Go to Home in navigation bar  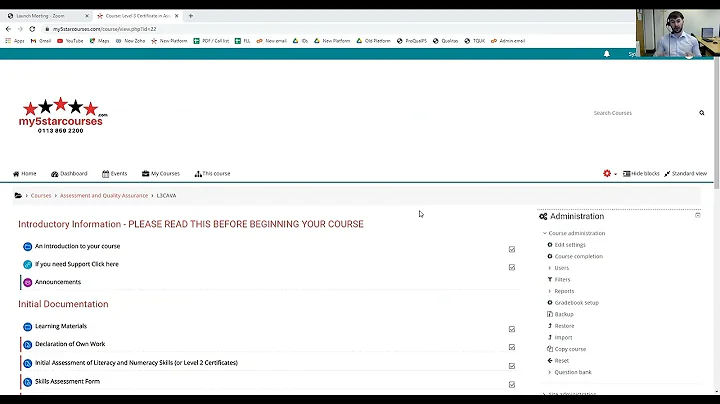pyautogui.click(x=25, y=174)
